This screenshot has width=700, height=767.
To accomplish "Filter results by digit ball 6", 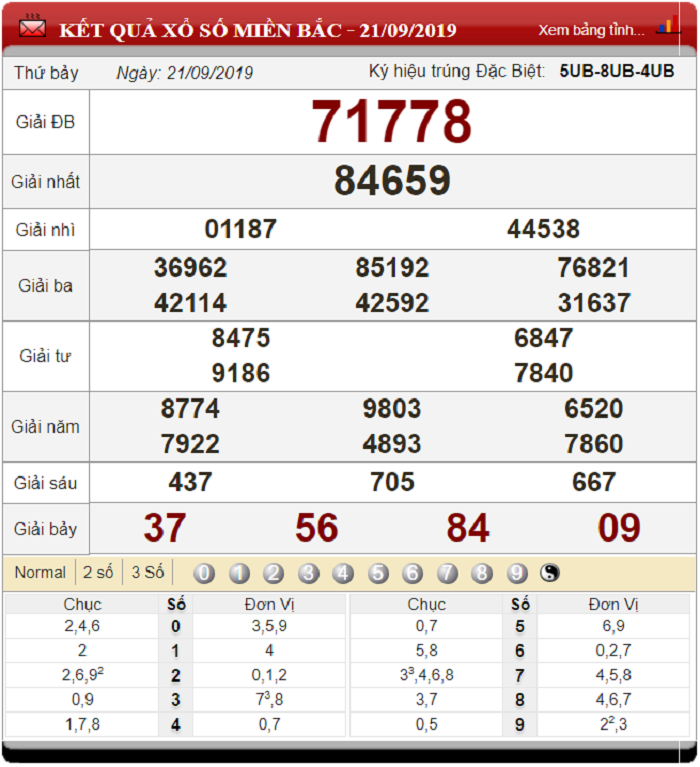I will tap(413, 573).
